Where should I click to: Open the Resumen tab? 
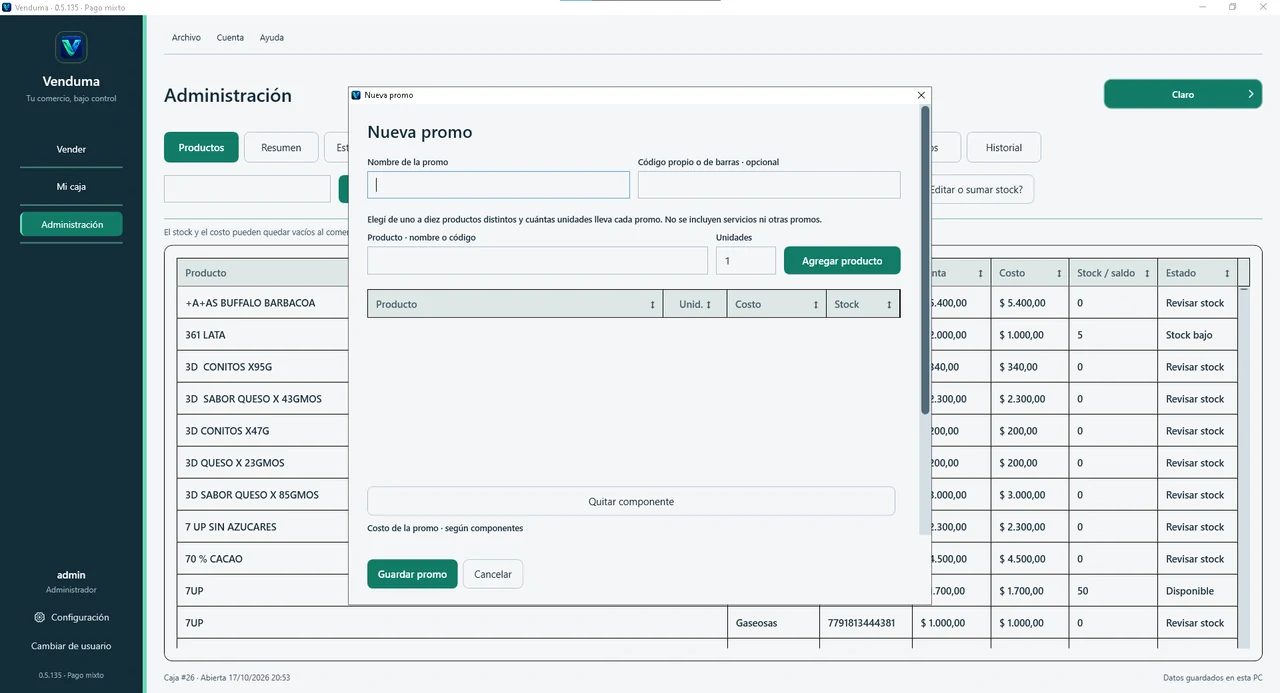pos(281,147)
